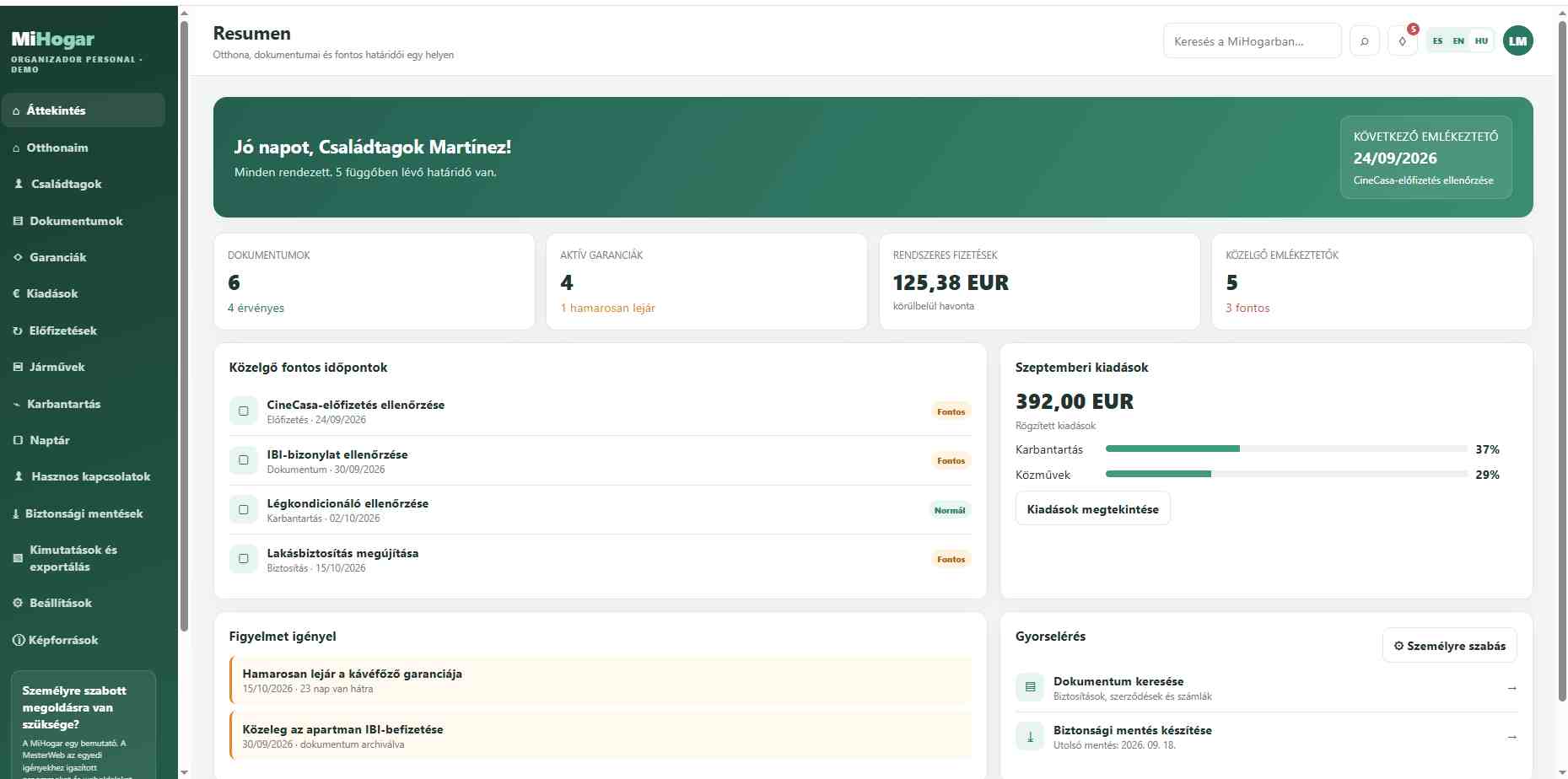Click the MiHogar logo
The height and width of the screenshot is (779, 1568).
[x=52, y=39]
